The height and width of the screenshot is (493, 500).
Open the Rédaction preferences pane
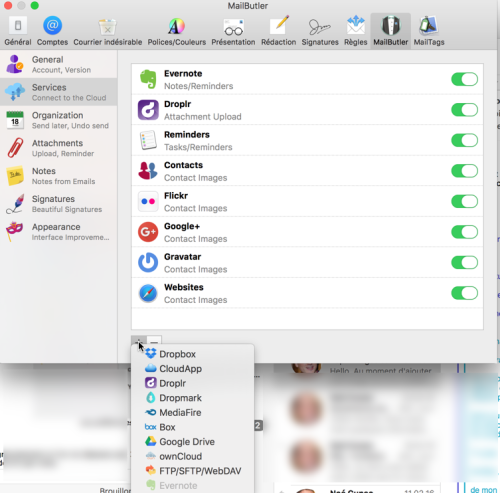pos(279,31)
